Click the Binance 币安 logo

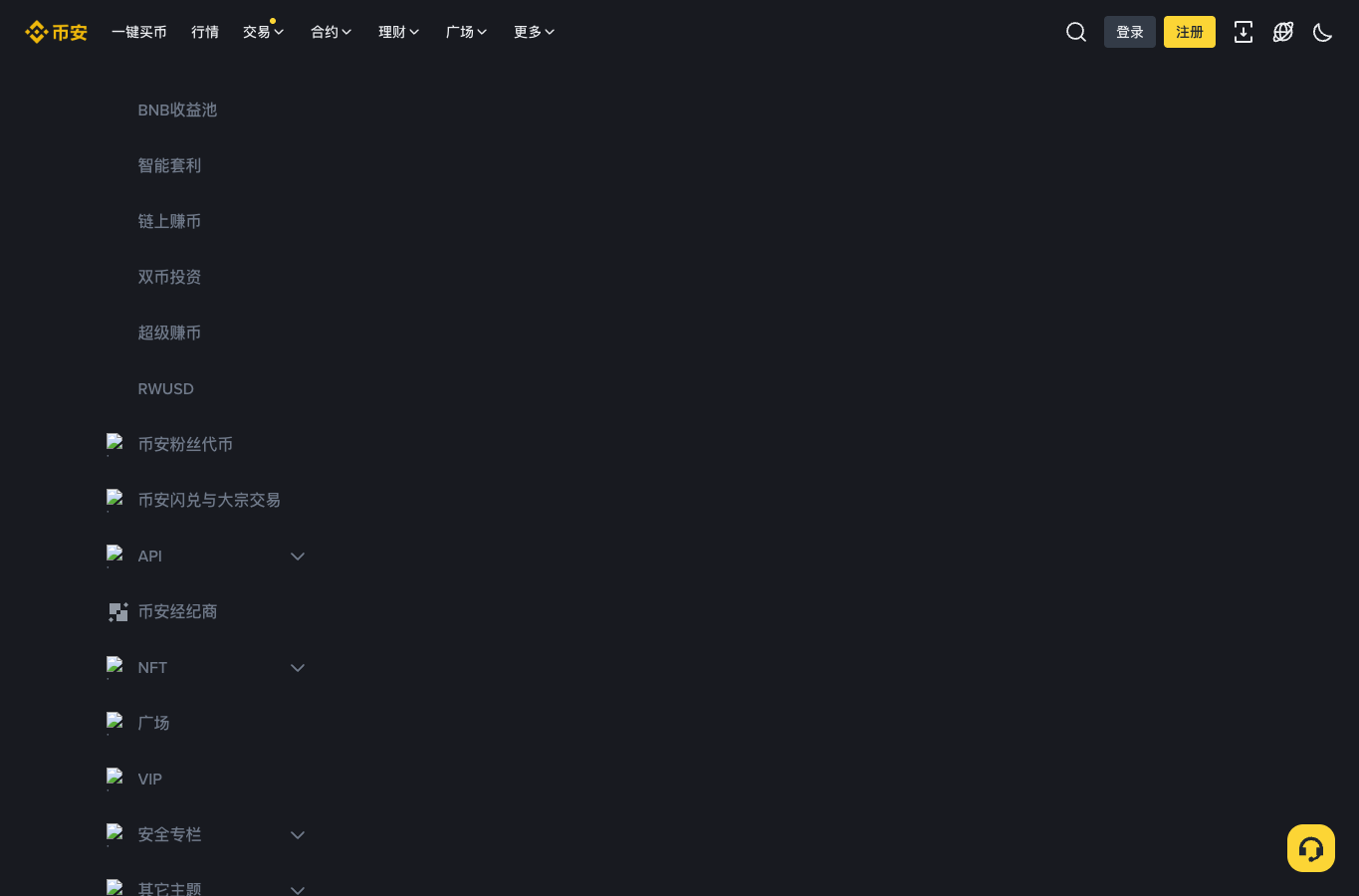(x=56, y=32)
